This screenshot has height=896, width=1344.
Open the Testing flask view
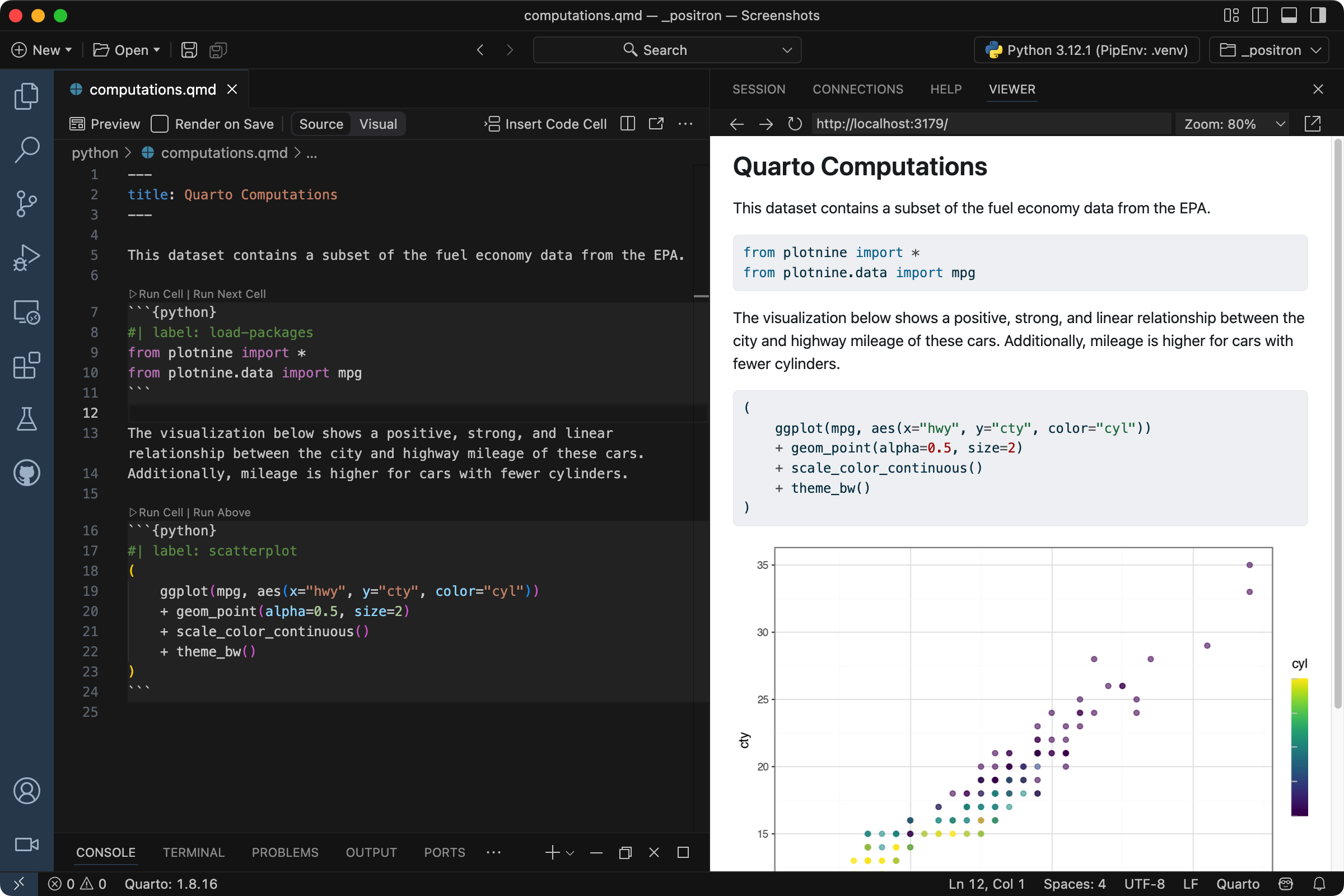point(26,419)
